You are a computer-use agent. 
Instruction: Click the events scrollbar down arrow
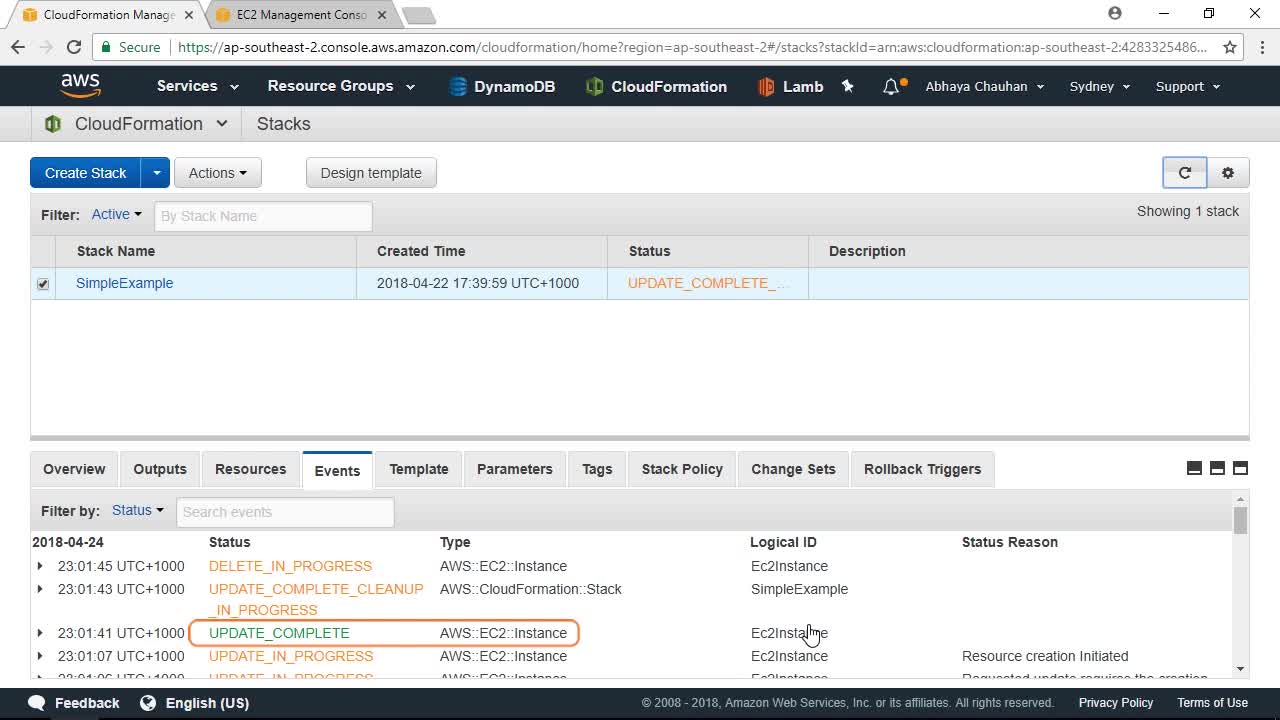tap(1240, 669)
